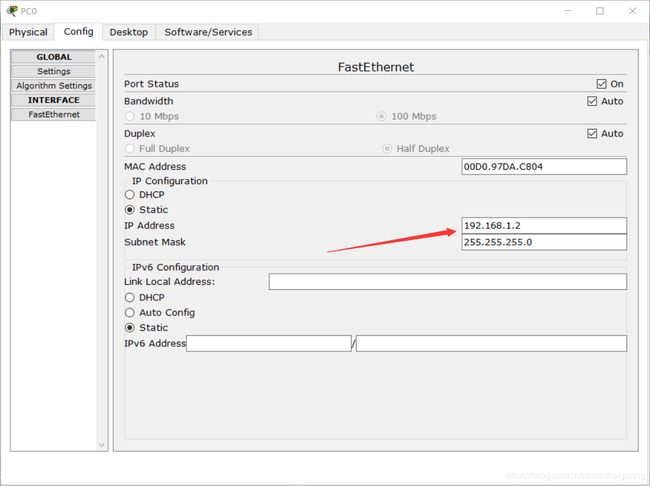Select FastEthernet interface in sidebar
The height and width of the screenshot is (486, 650).
tap(53, 114)
